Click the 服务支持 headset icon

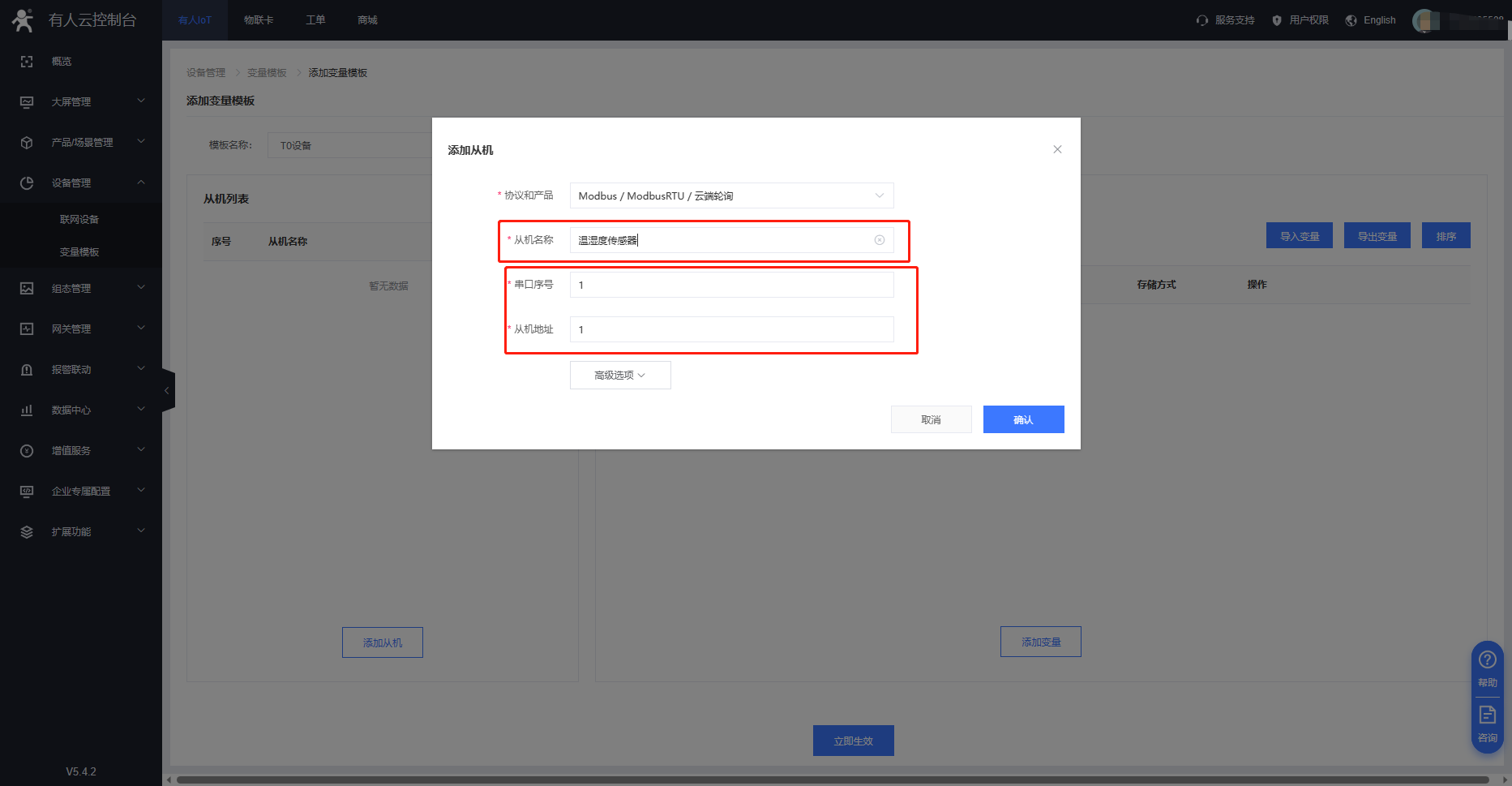click(1201, 20)
